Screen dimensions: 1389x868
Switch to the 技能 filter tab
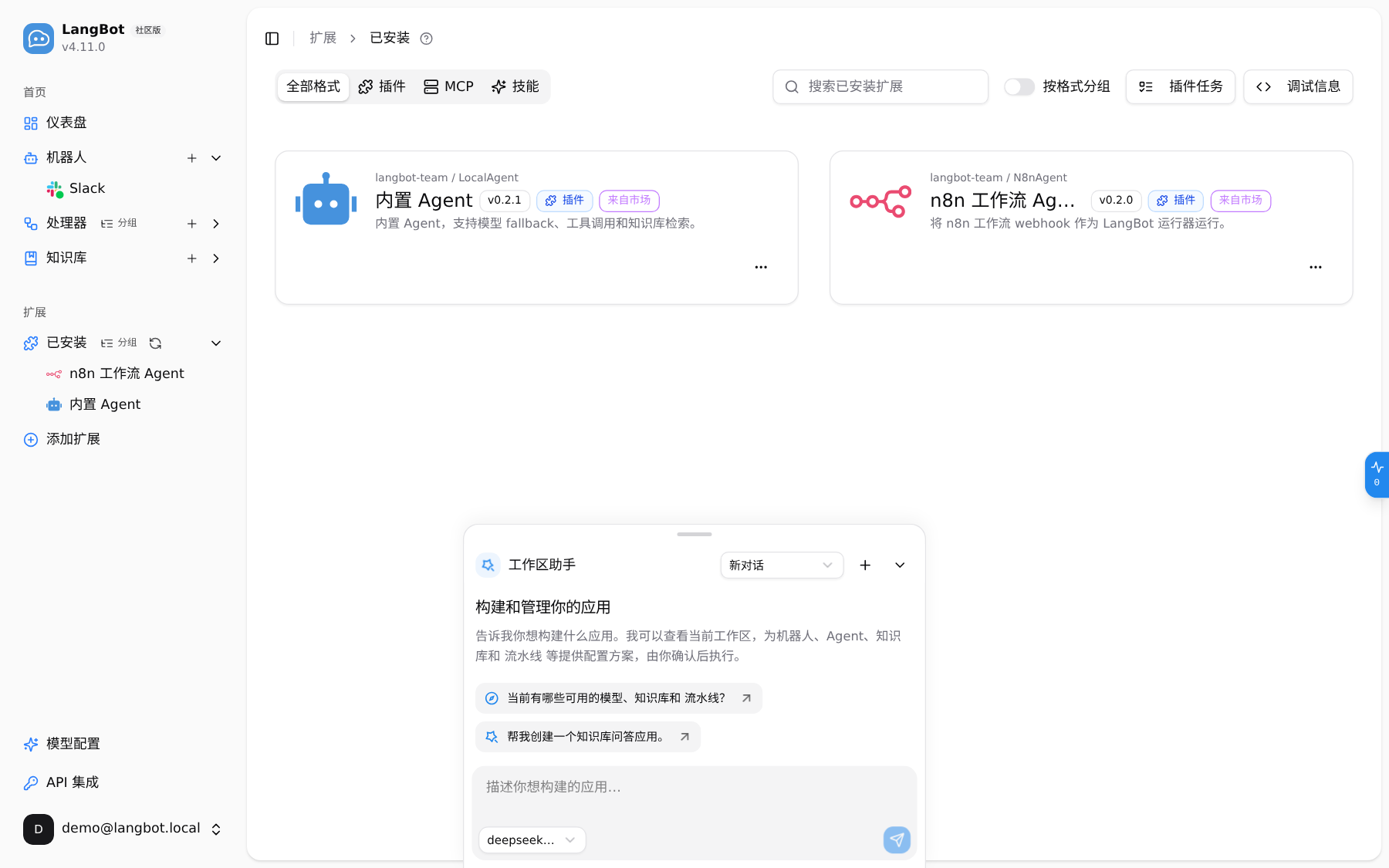coord(515,86)
